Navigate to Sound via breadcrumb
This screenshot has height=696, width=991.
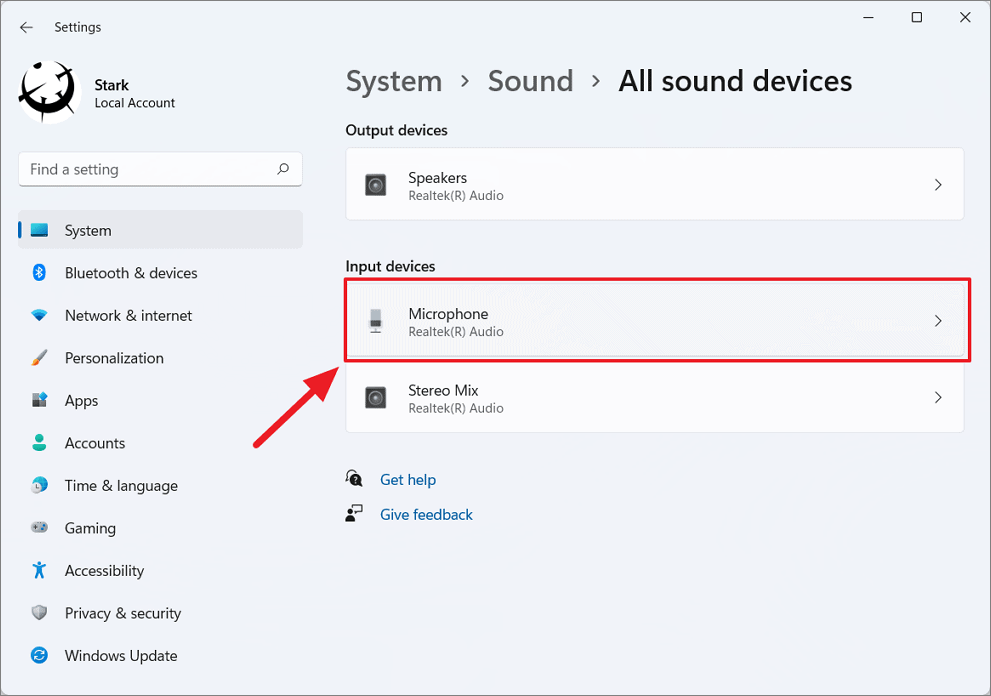(530, 81)
